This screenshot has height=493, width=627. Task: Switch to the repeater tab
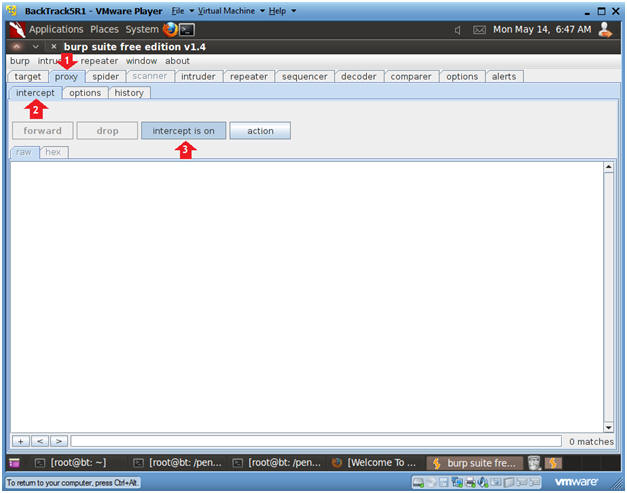point(249,77)
